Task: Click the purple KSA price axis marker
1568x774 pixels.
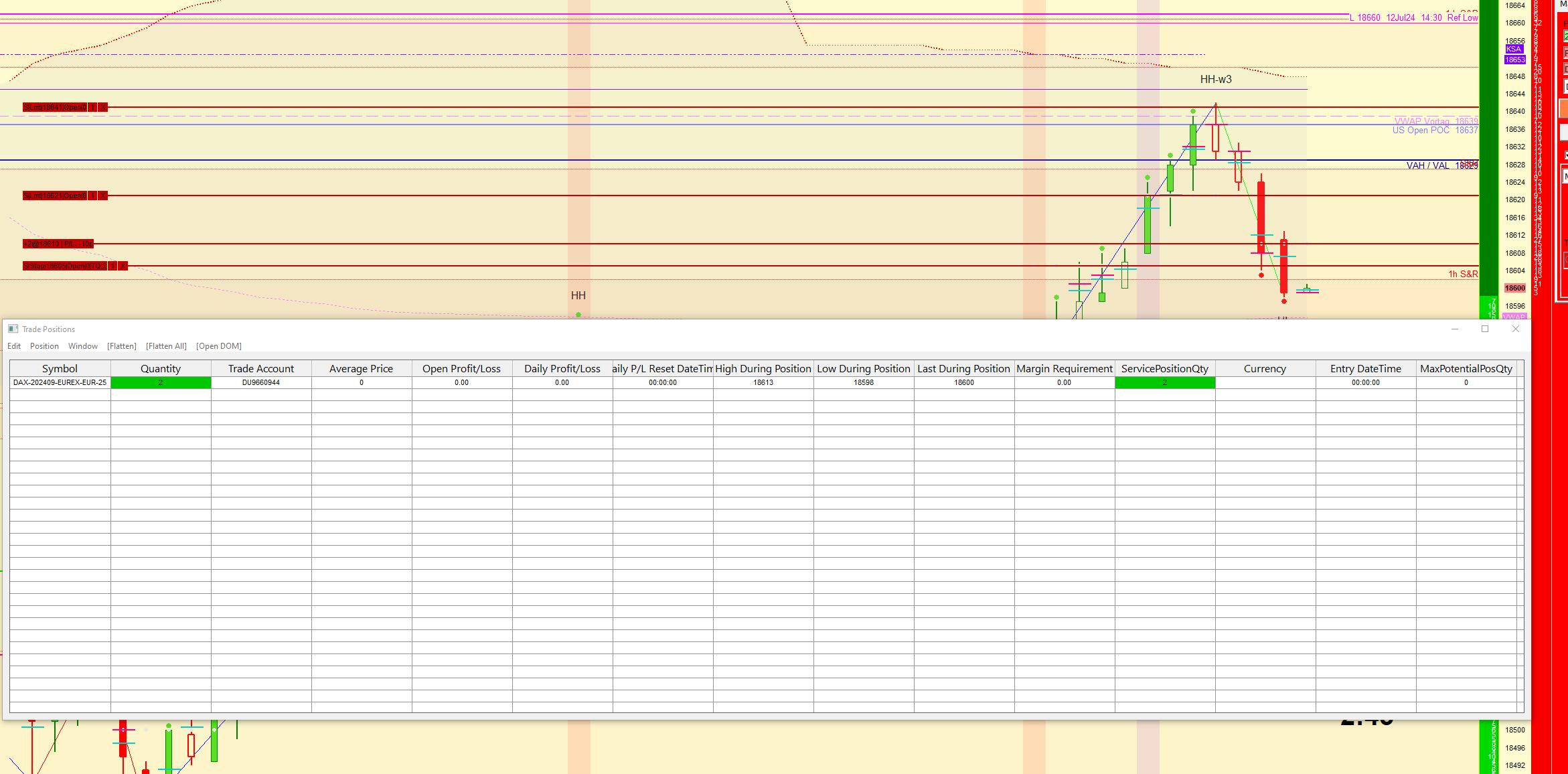Action: pos(1514,49)
